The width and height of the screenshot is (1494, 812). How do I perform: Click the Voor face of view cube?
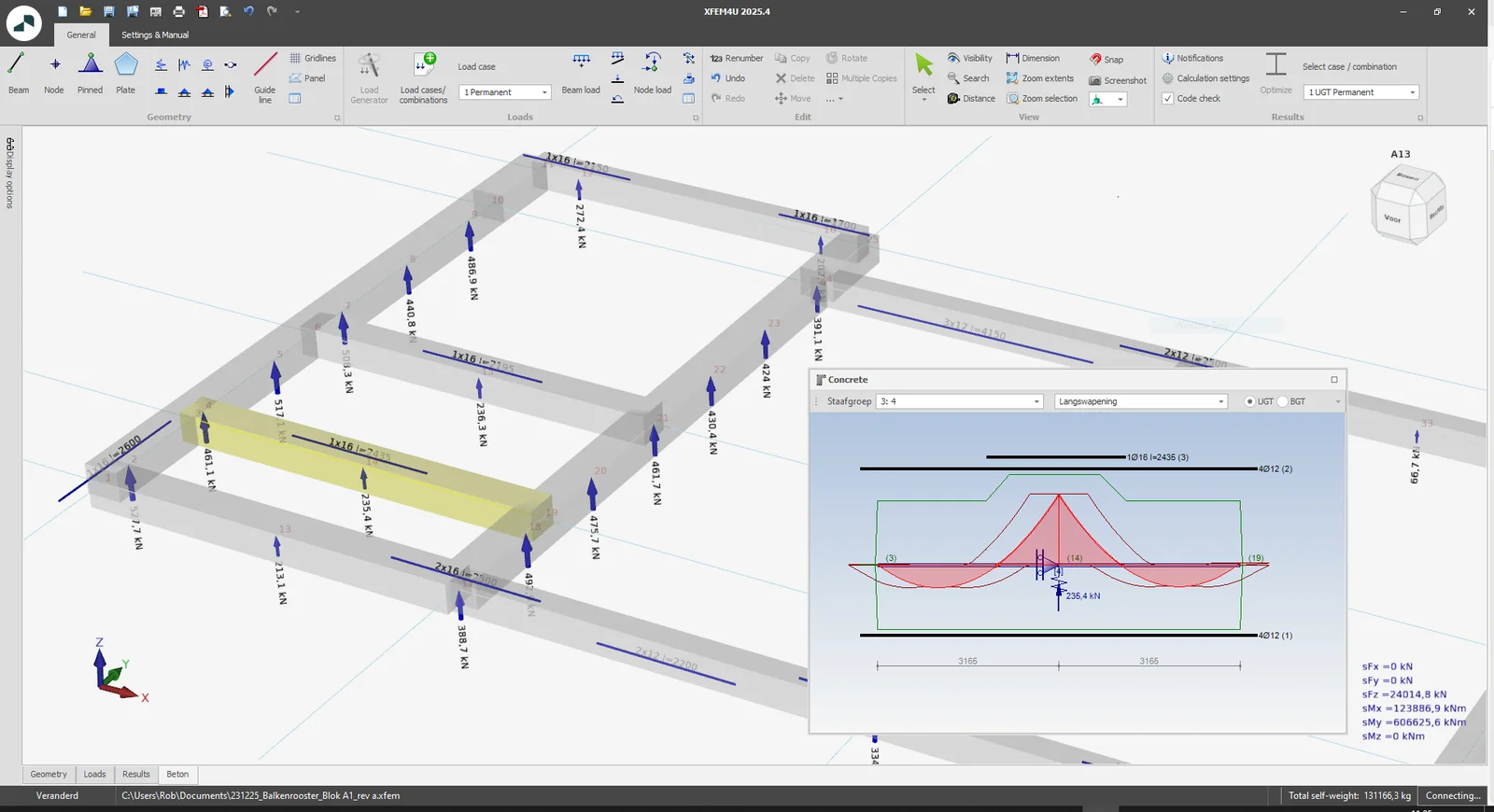(1392, 218)
